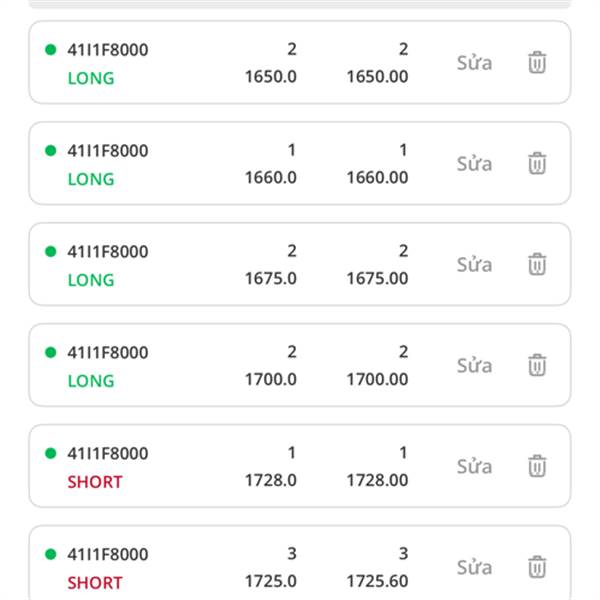Image resolution: width=600 pixels, height=600 pixels.
Task: Tap the LONG label on the 1700.0 order
Action: tap(91, 381)
